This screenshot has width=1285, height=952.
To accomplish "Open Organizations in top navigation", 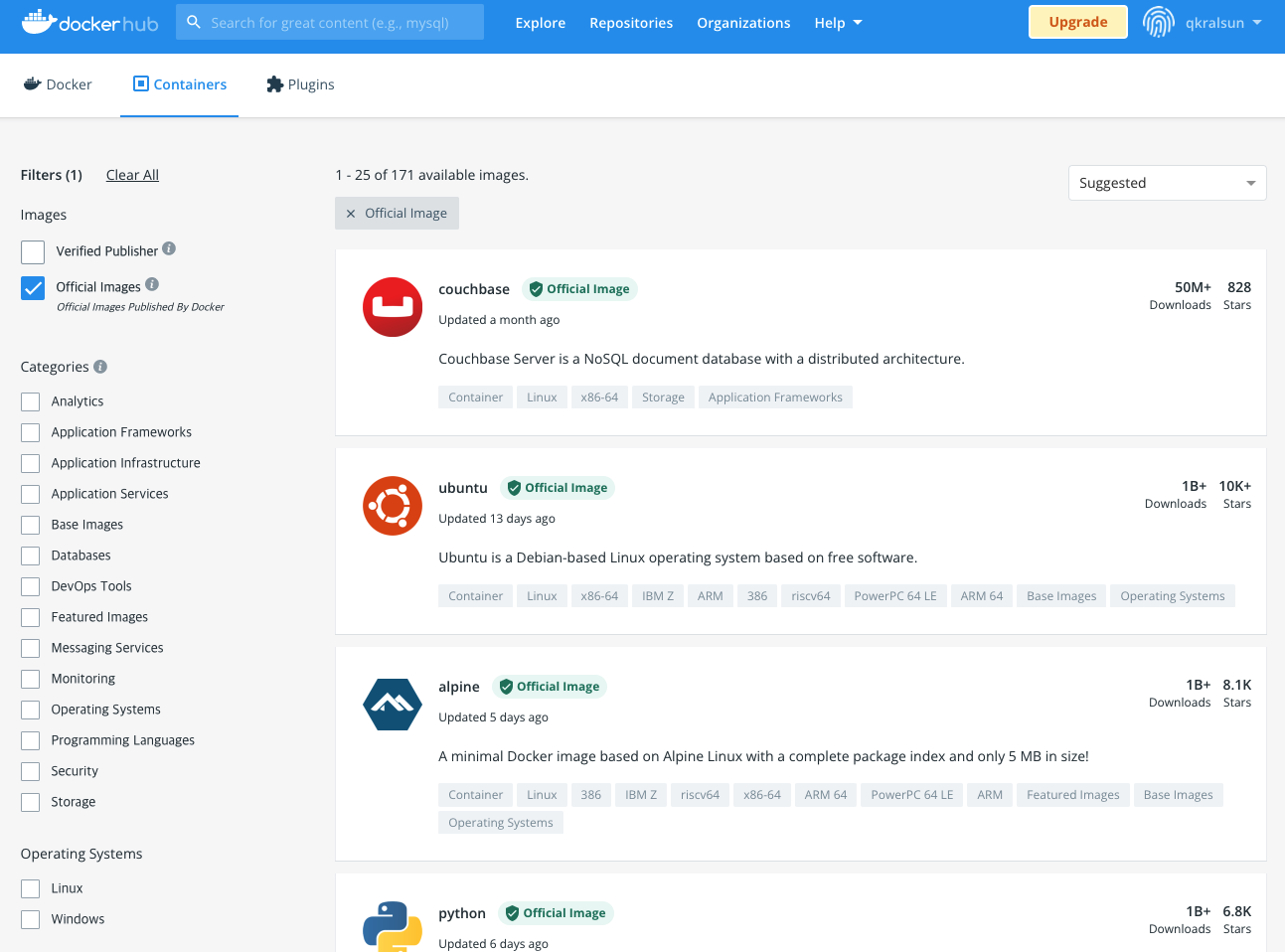I will pyautogui.click(x=743, y=23).
